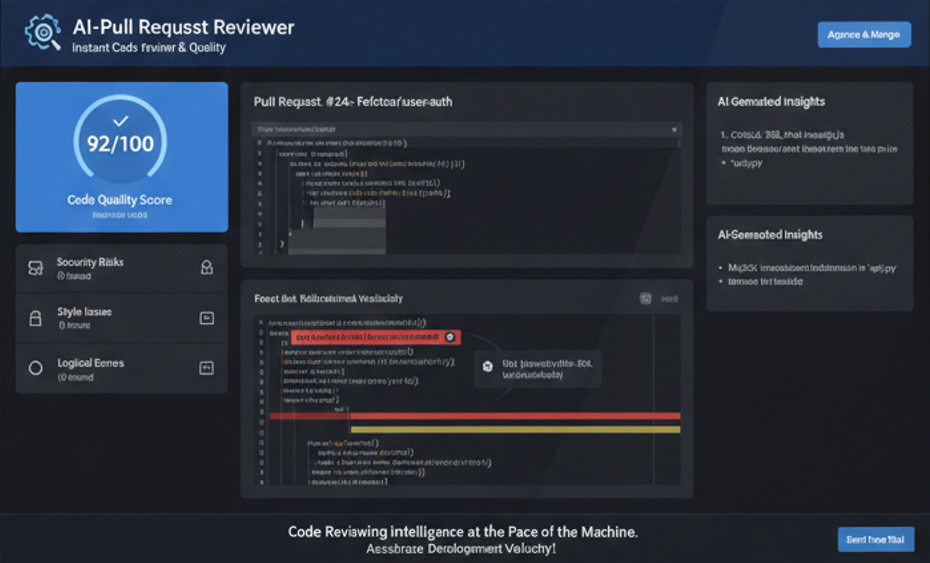
Task: Toggle the box icon at right of Logical Errors row
Action: tap(207, 368)
